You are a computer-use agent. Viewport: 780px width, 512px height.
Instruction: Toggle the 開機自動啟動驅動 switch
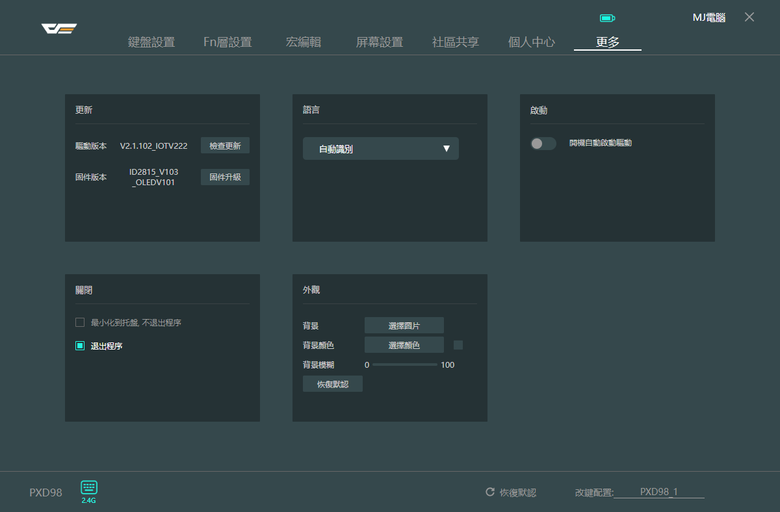[543, 144]
